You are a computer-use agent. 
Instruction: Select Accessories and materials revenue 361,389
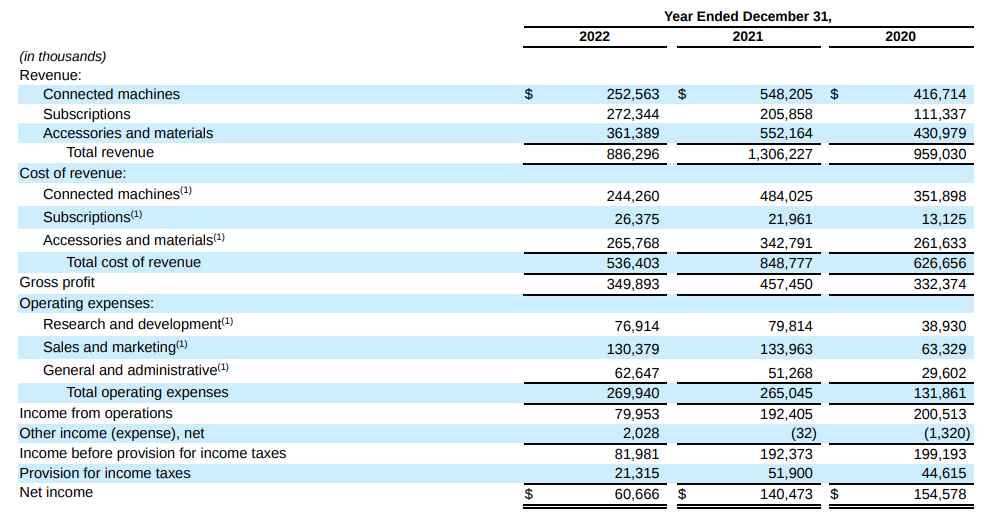pyautogui.click(x=633, y=133)
